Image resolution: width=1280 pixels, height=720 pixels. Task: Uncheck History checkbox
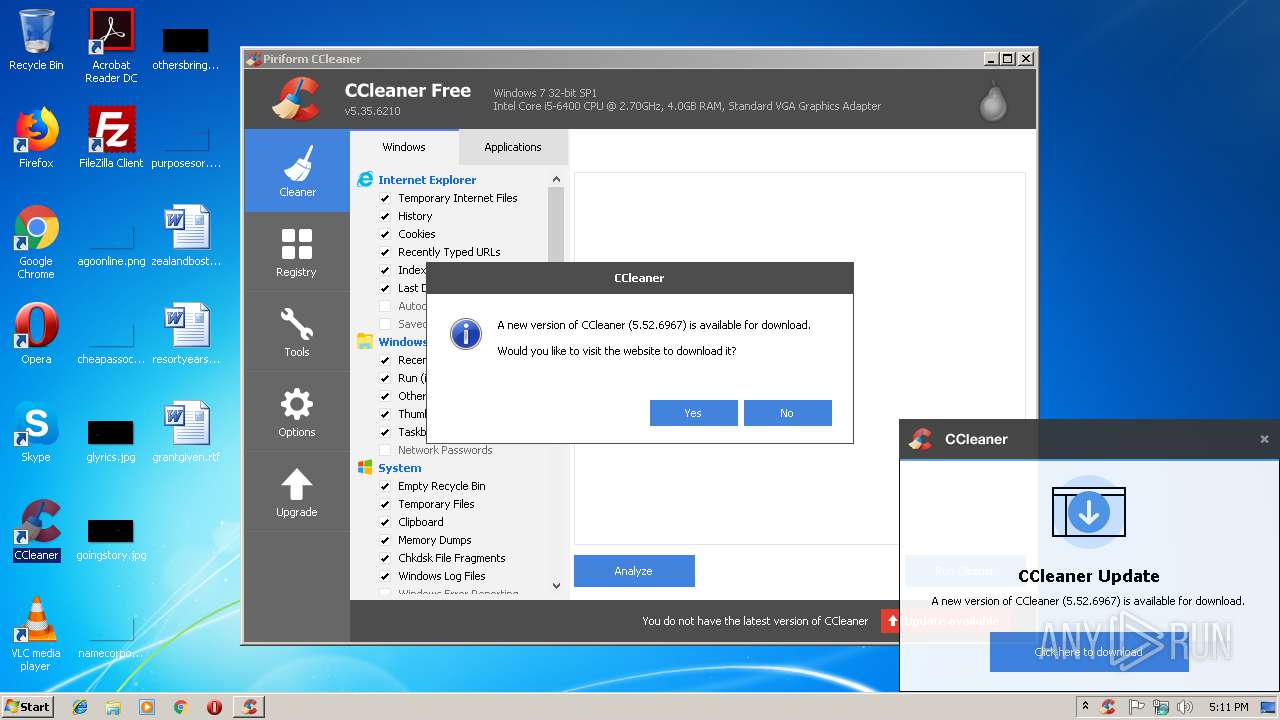pos(385,216)
